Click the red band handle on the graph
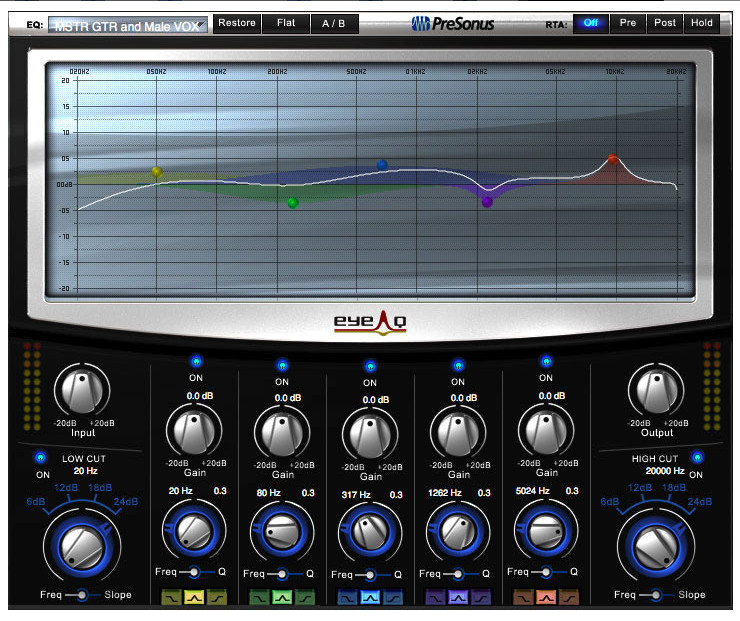 coord(613,159)
